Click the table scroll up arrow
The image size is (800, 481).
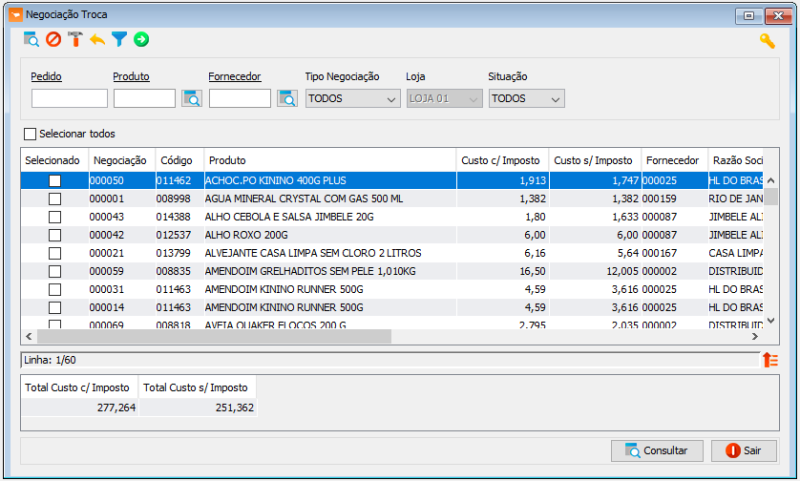771,181
